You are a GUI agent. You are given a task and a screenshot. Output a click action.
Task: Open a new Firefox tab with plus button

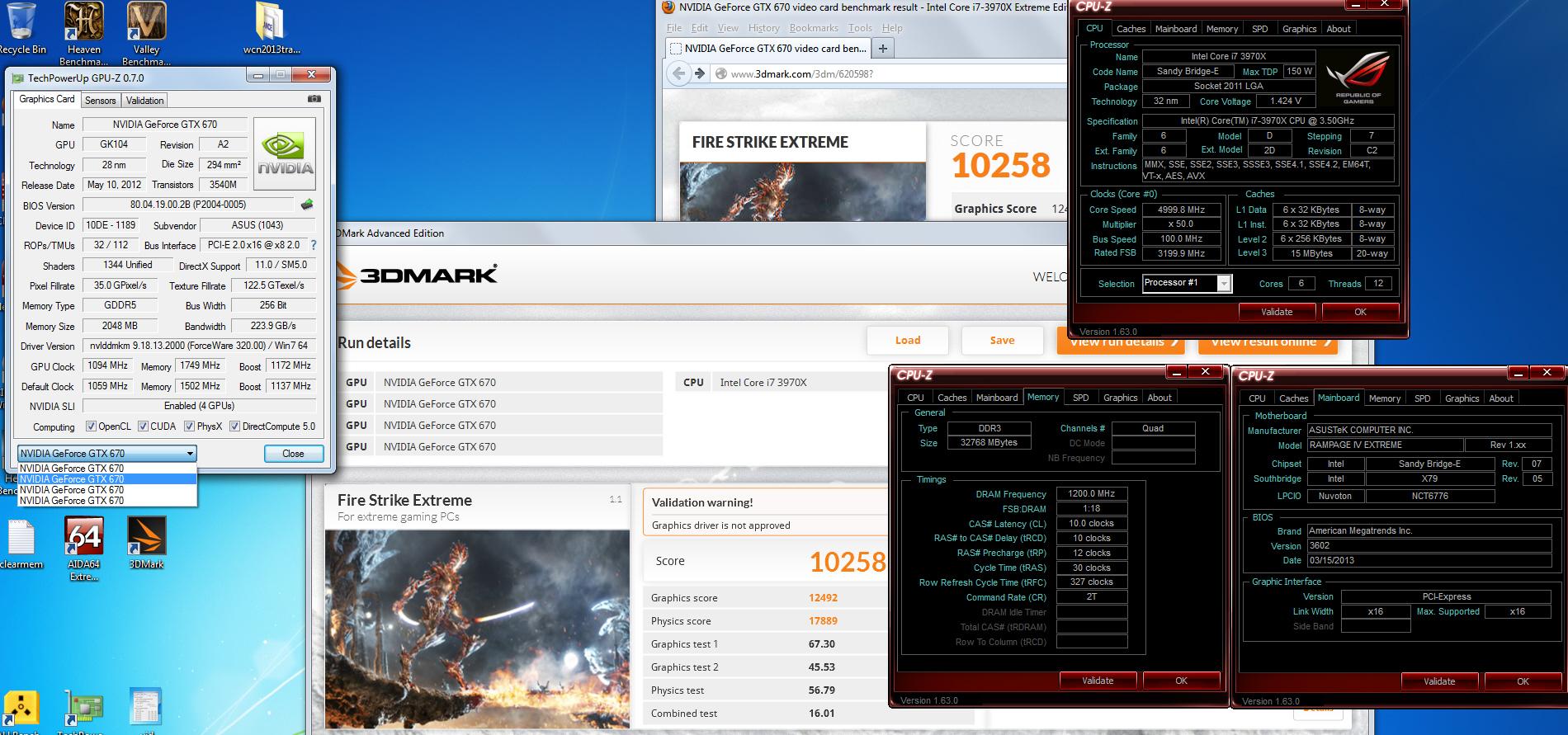882,49
